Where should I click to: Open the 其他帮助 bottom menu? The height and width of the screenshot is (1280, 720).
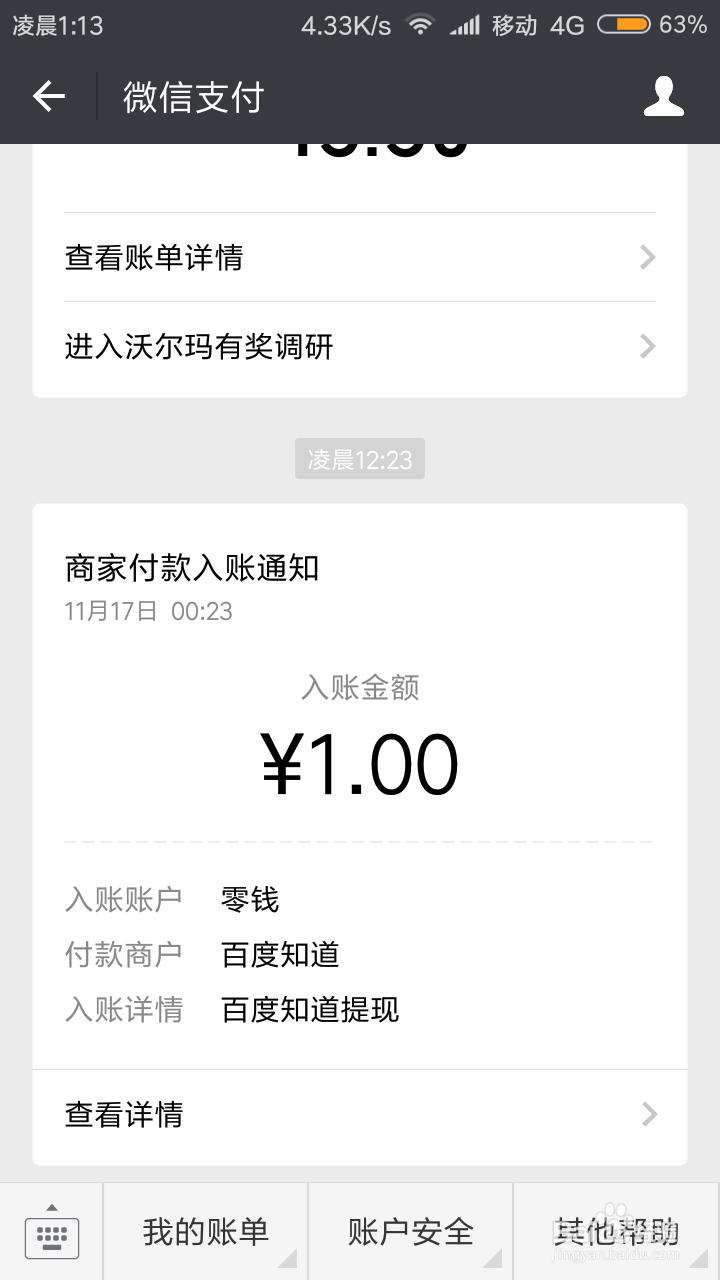616,1232
